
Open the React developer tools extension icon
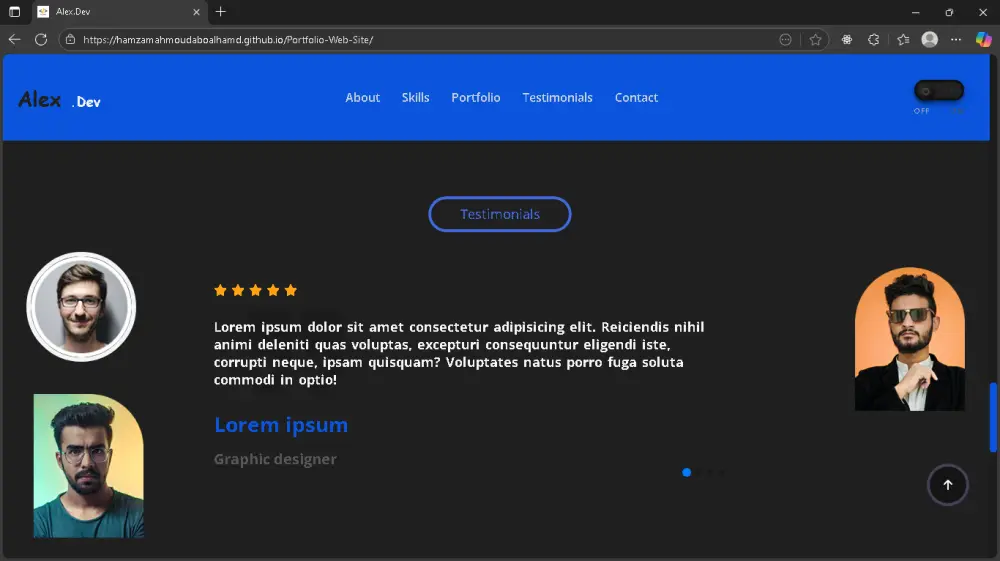point(846,40)
